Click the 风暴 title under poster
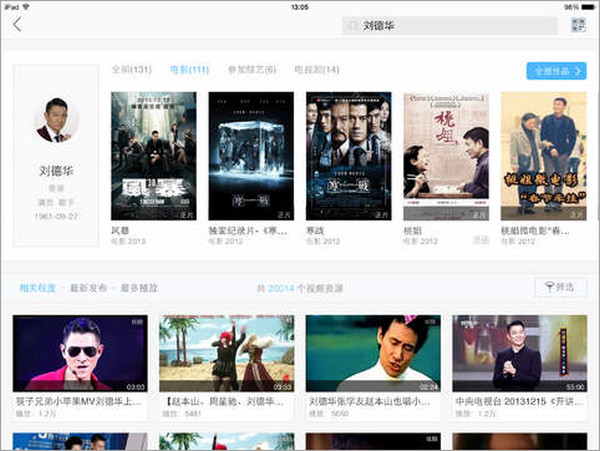Screen dimensions: 600x451 pyautogui.click(x=120, y=230)
